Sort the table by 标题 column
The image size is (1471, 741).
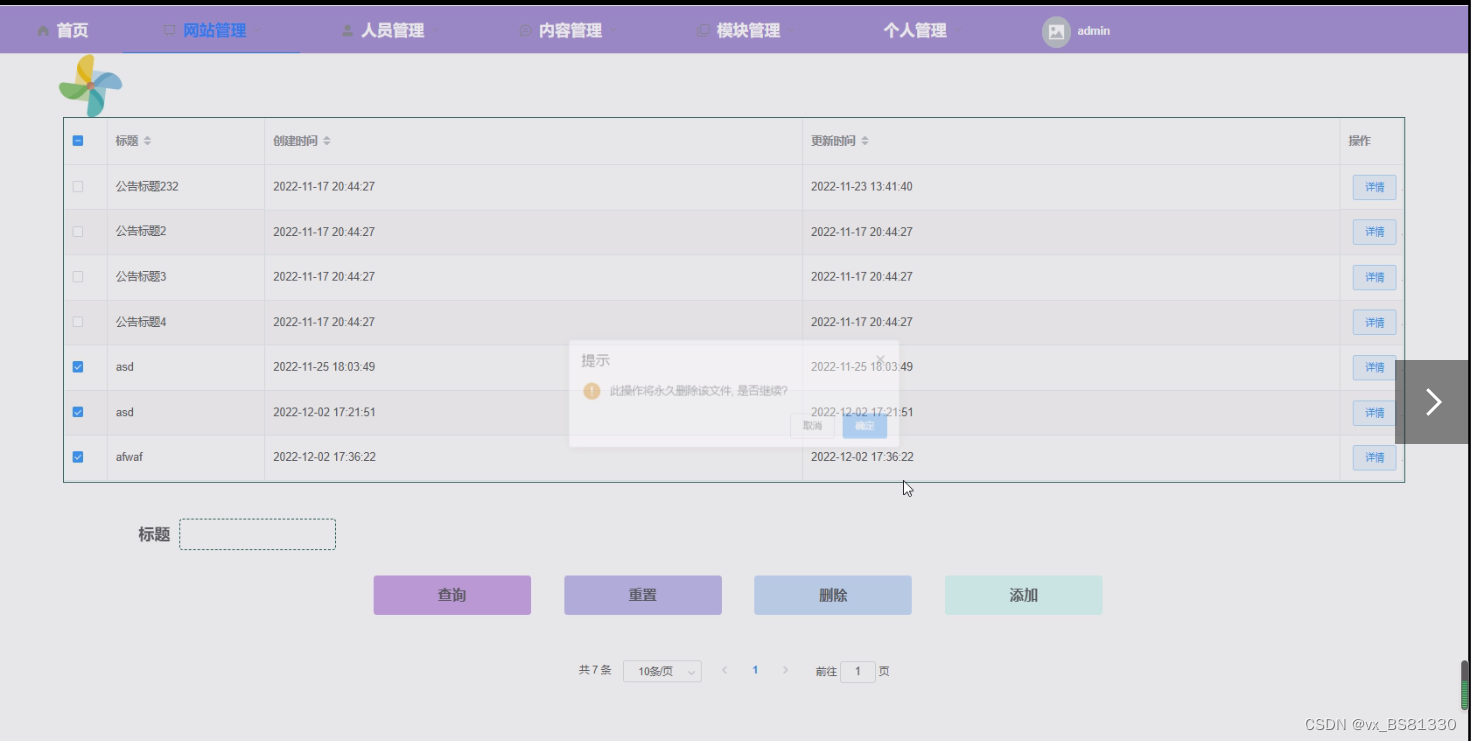coord(147,141)
